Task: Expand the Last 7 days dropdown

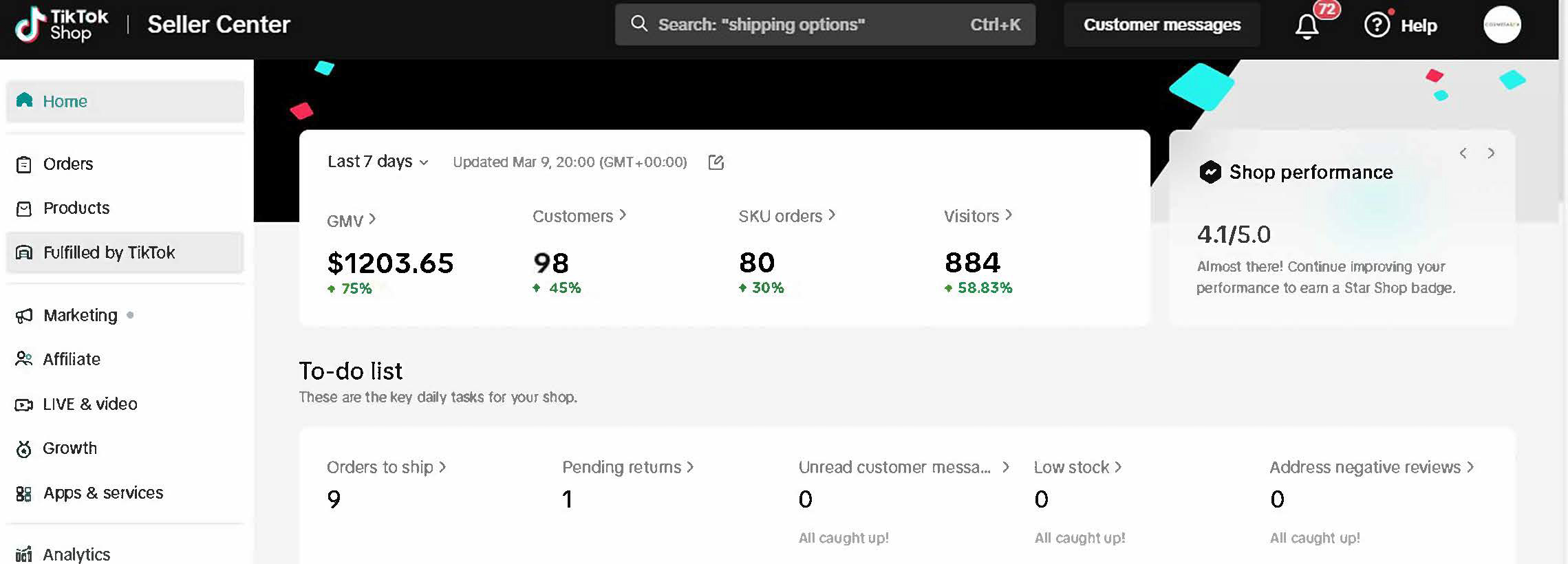Action: (378, 162)
